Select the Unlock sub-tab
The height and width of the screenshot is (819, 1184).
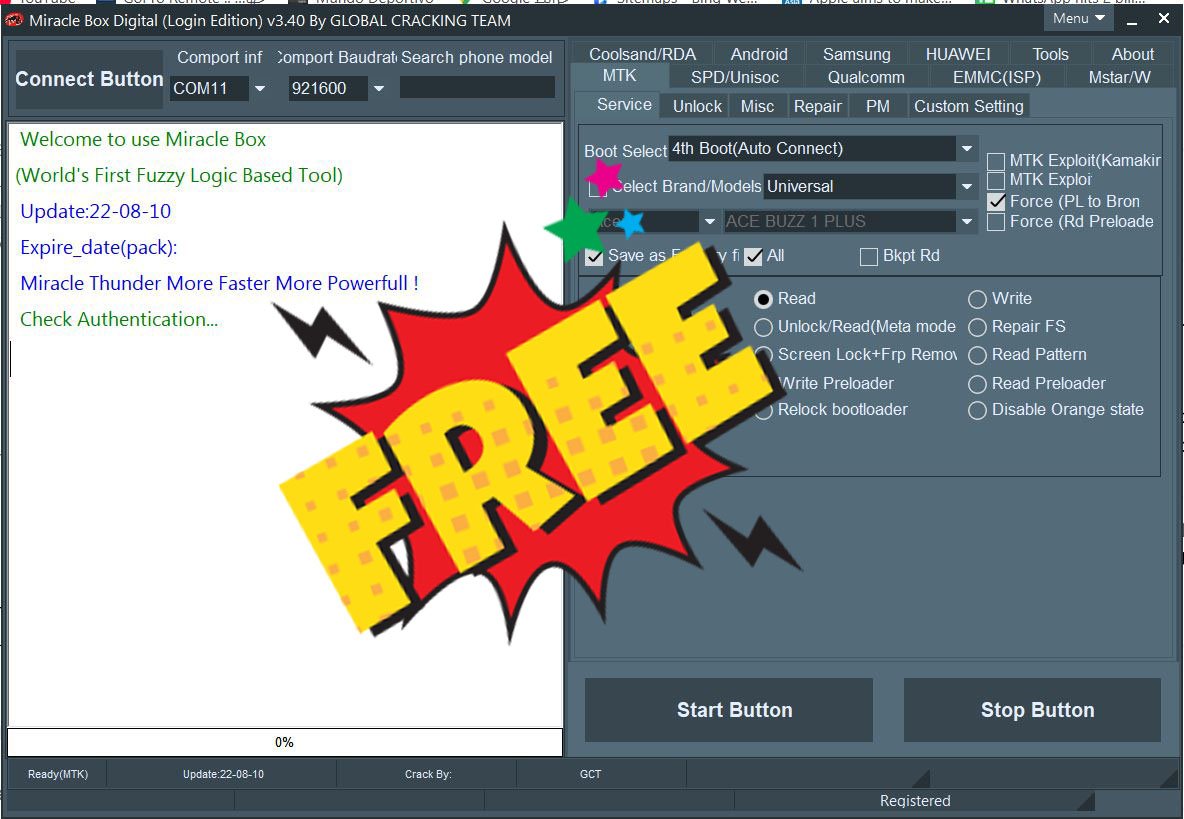pos(697,106)
